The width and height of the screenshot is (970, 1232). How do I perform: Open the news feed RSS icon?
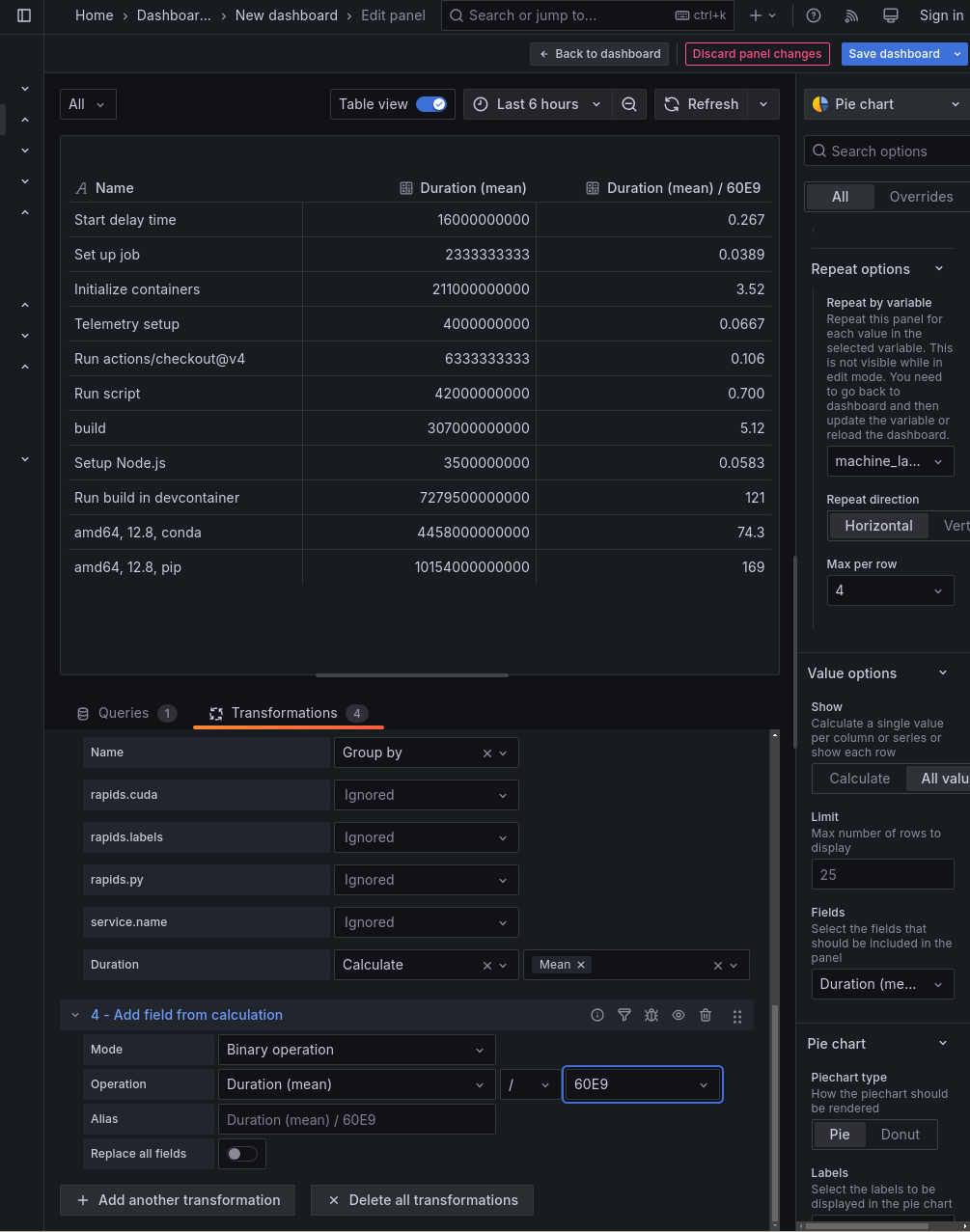851,15
